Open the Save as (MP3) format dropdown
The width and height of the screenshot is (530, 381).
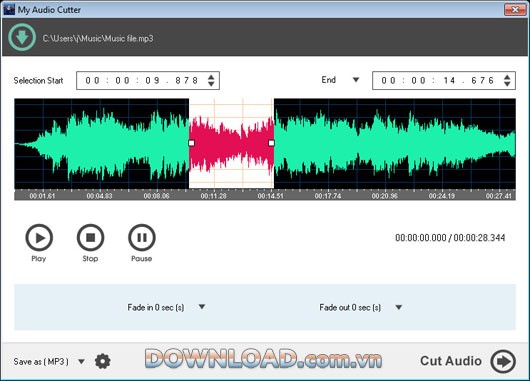click(x=81, y=361)
